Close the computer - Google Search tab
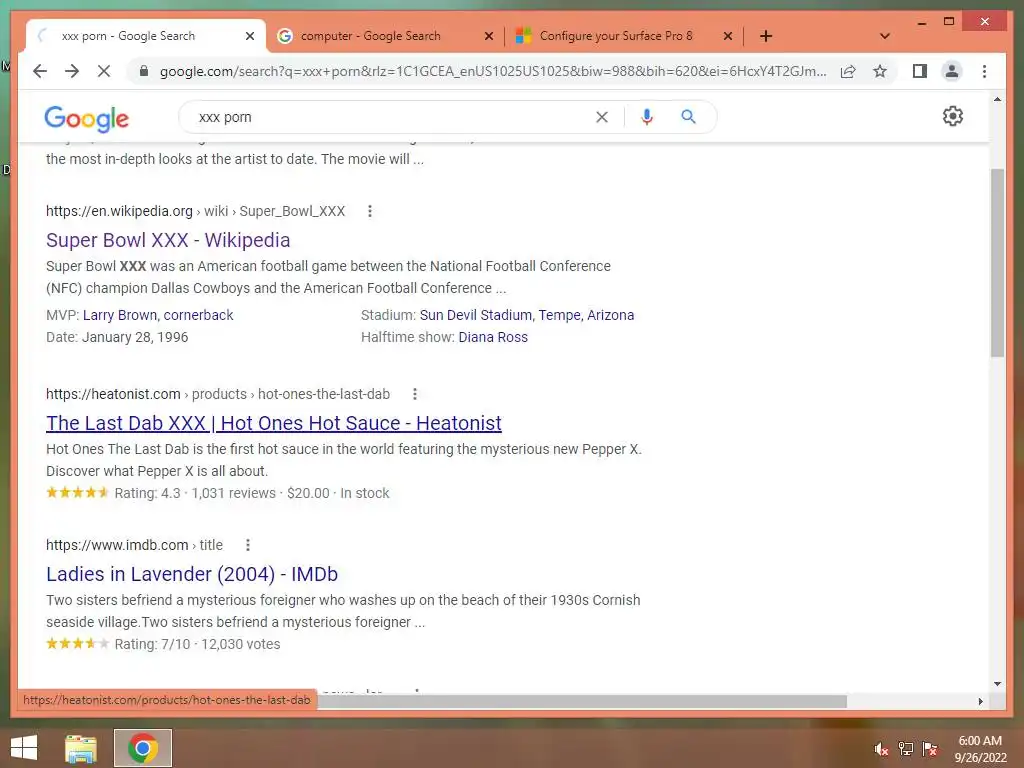1024x768 pixels. point(488,36)
